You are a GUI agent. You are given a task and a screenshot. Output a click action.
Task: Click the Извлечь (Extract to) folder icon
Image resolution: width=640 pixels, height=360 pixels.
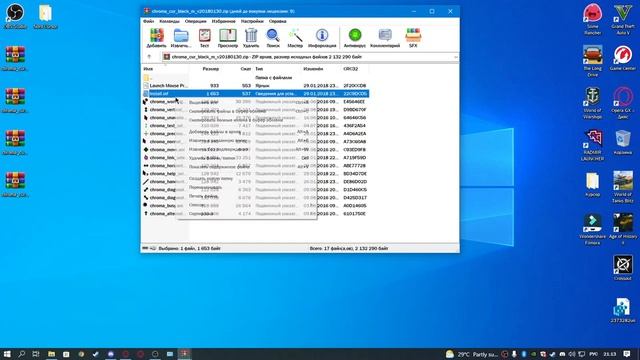coord(181,38)
